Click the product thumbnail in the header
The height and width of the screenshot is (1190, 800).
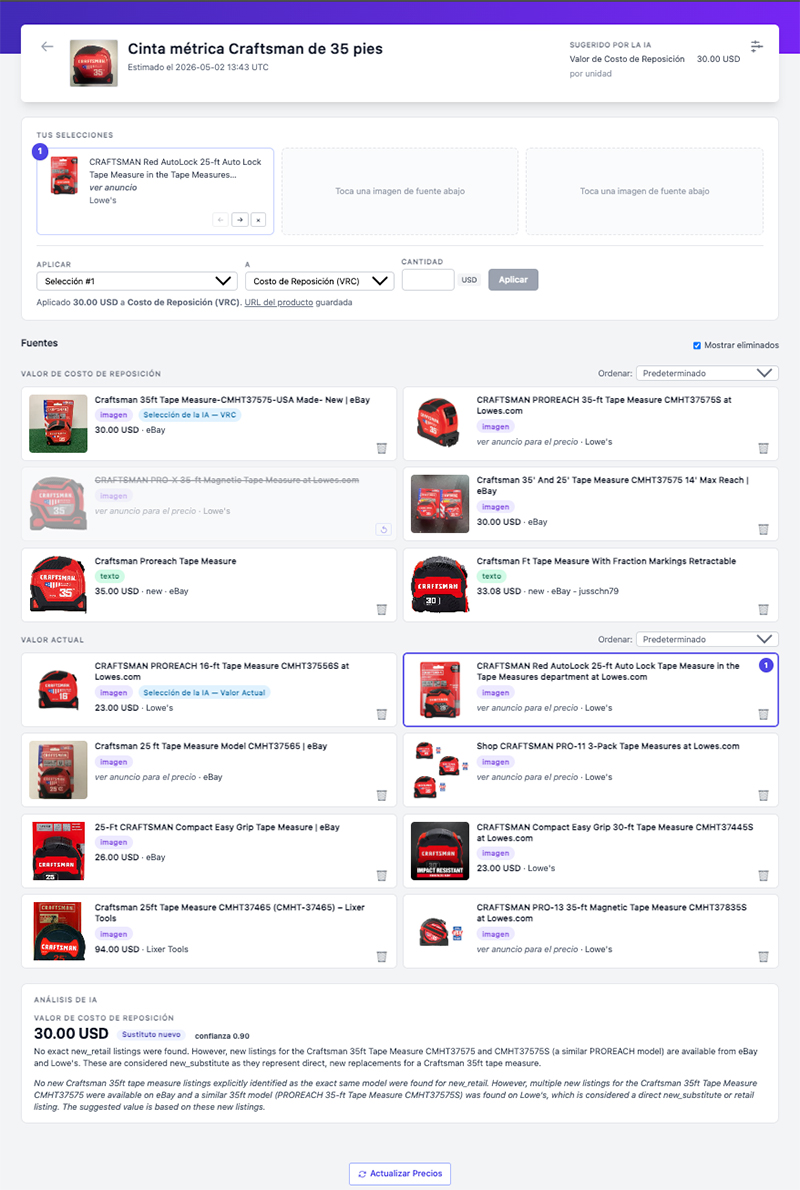coord(93,63)
